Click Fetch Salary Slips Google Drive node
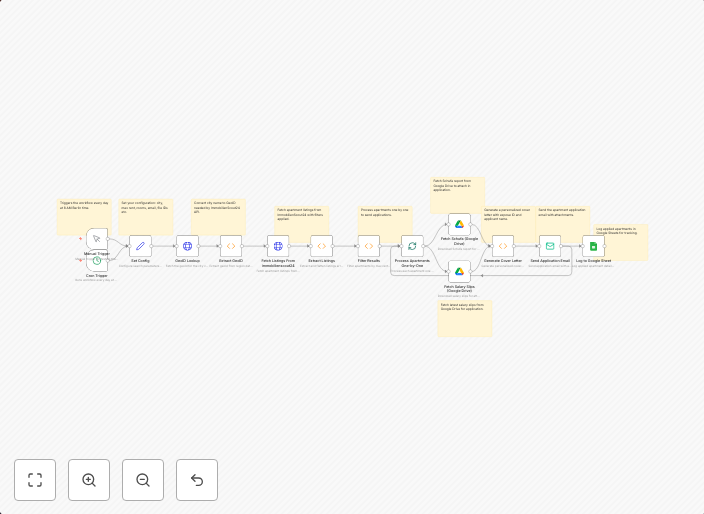The image size is (704, 514). click(x=459, y=271)
